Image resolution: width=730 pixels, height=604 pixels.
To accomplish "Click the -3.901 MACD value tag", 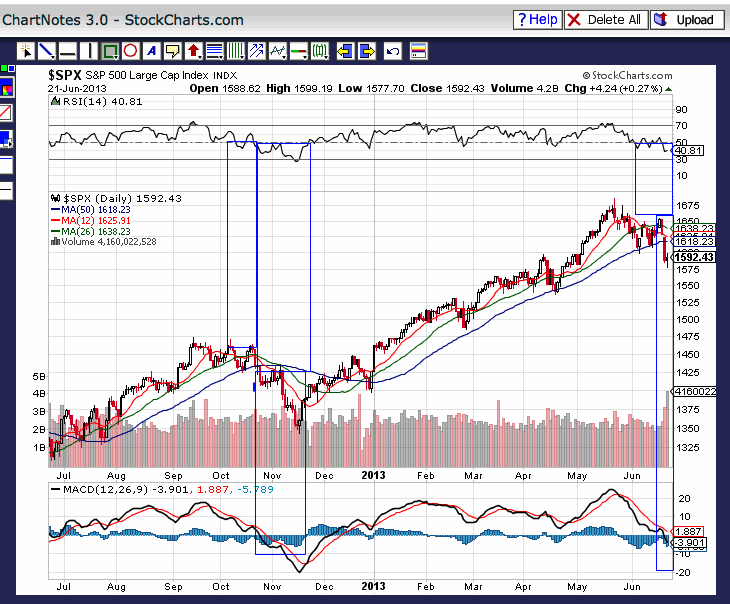I will 690,543.
